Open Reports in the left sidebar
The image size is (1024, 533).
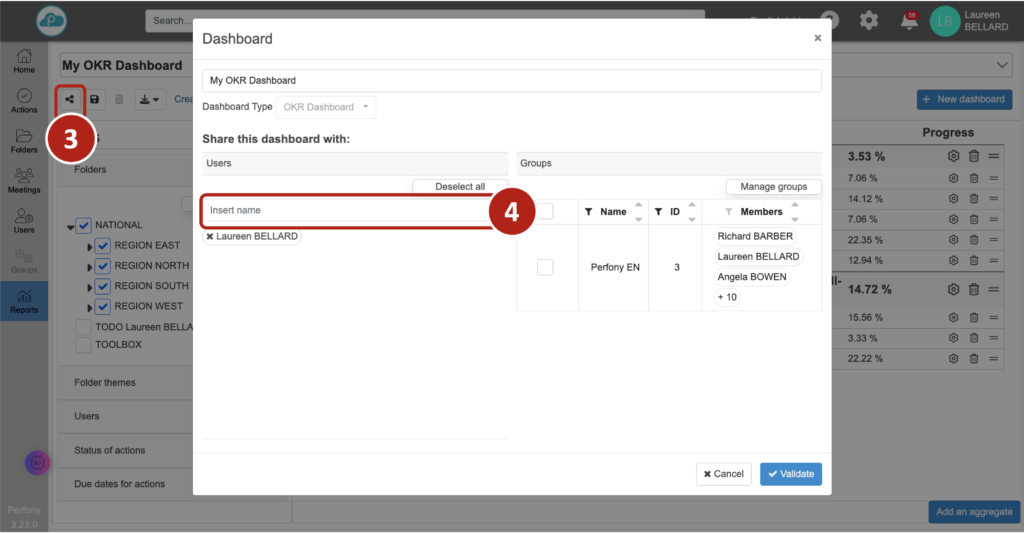[24, 299]
